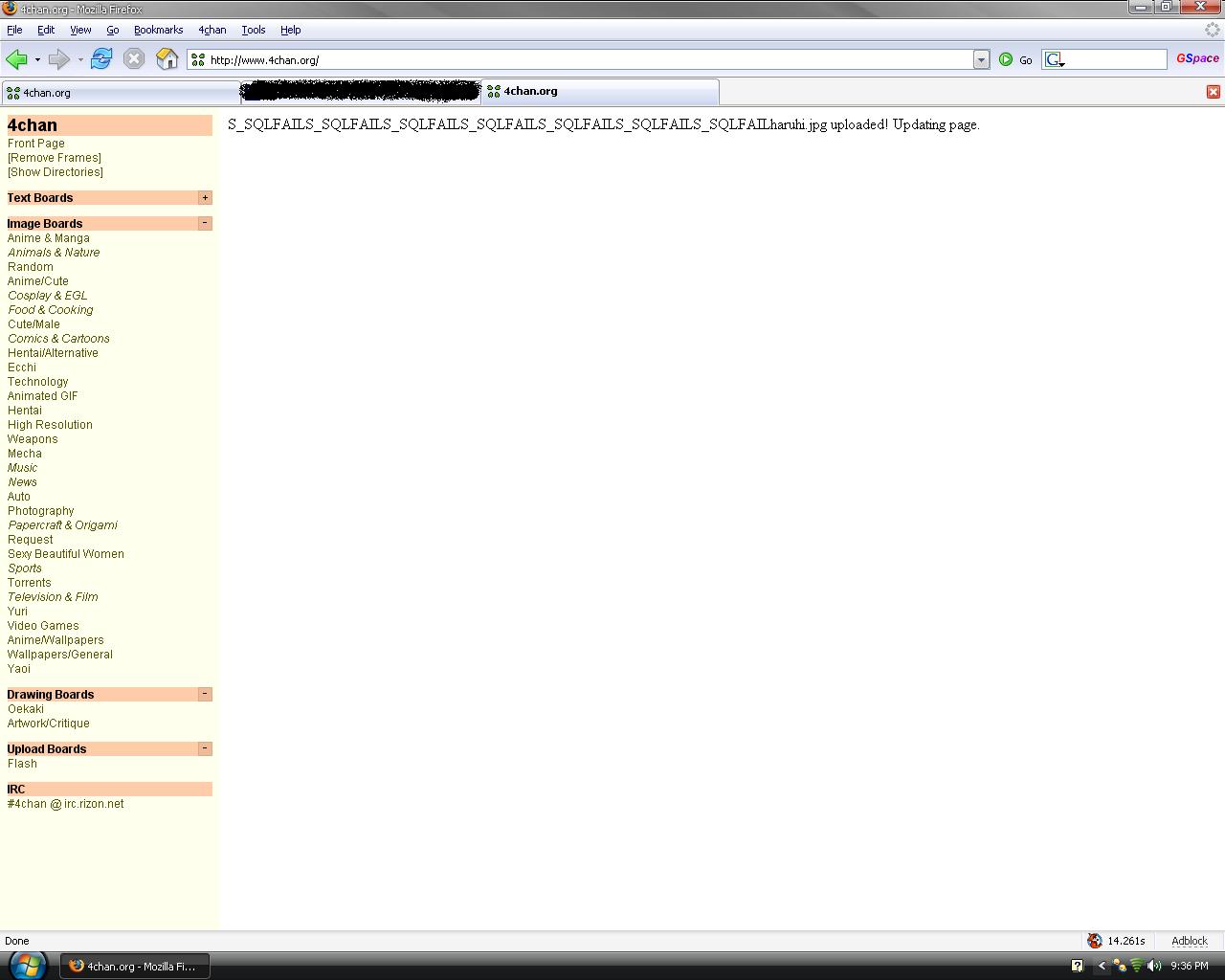Screen dimensions: 1225x980
Task: Open the Television & Film board
Action: tap(53, 597)
